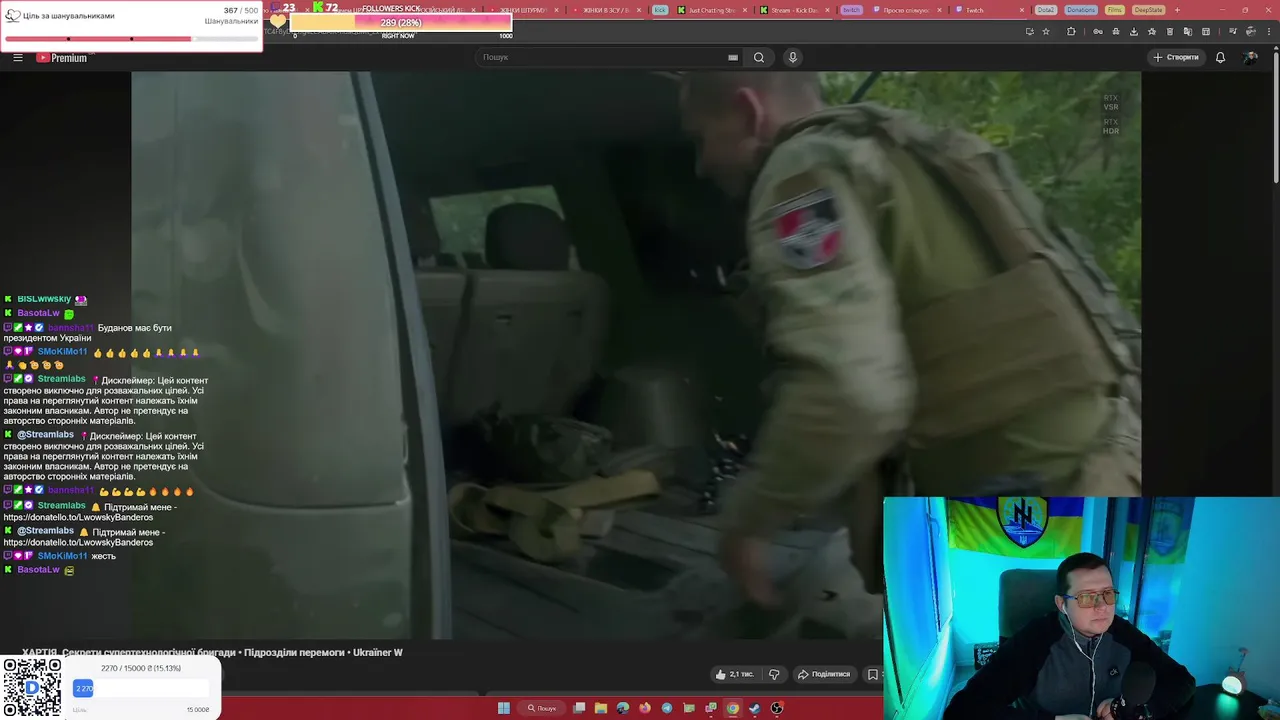The image size is (1280, 720).
Task: Save video with bookmark icon
Action: click(x=872, y=674)
